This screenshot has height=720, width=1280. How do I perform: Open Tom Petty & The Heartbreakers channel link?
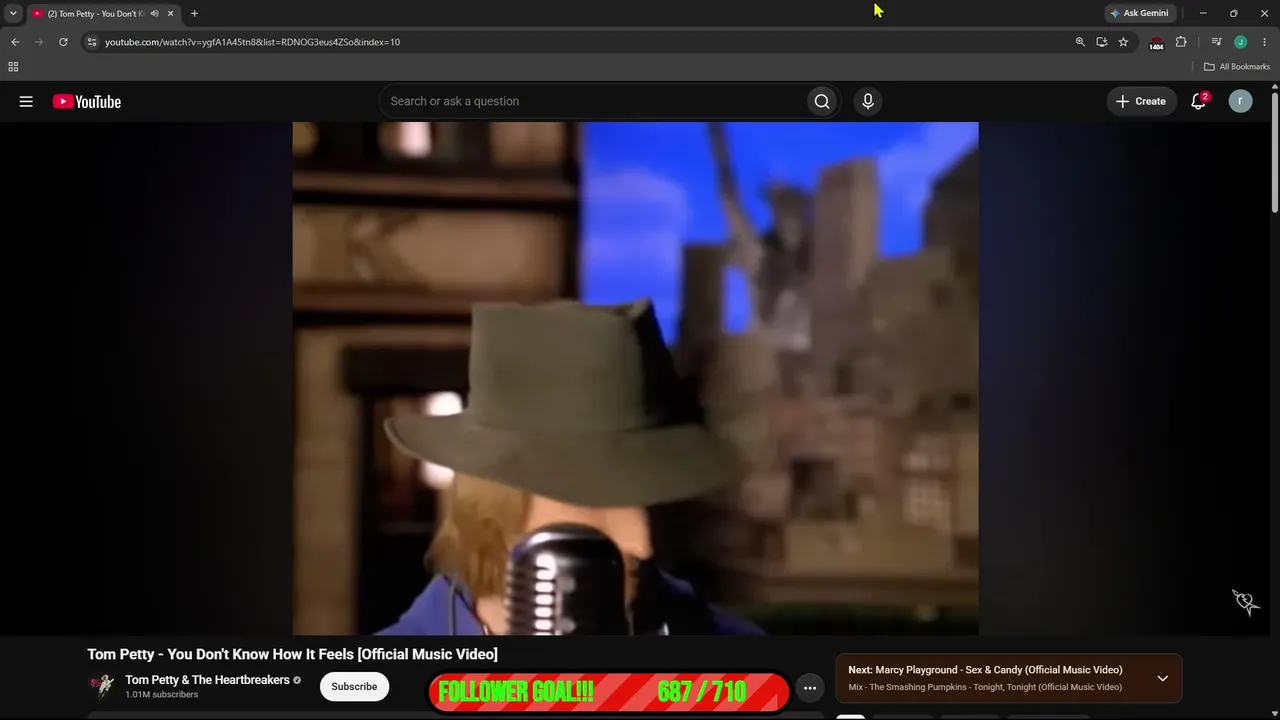[207, 680]
